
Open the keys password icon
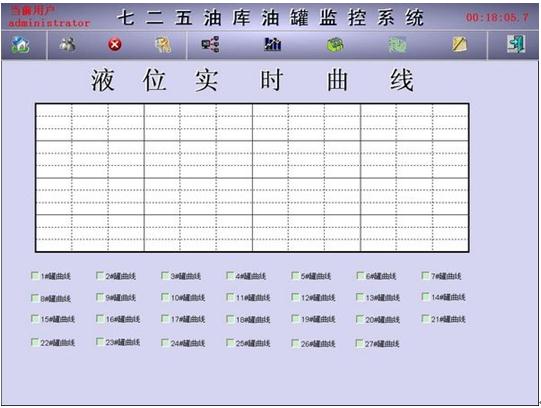pos(163,45)
